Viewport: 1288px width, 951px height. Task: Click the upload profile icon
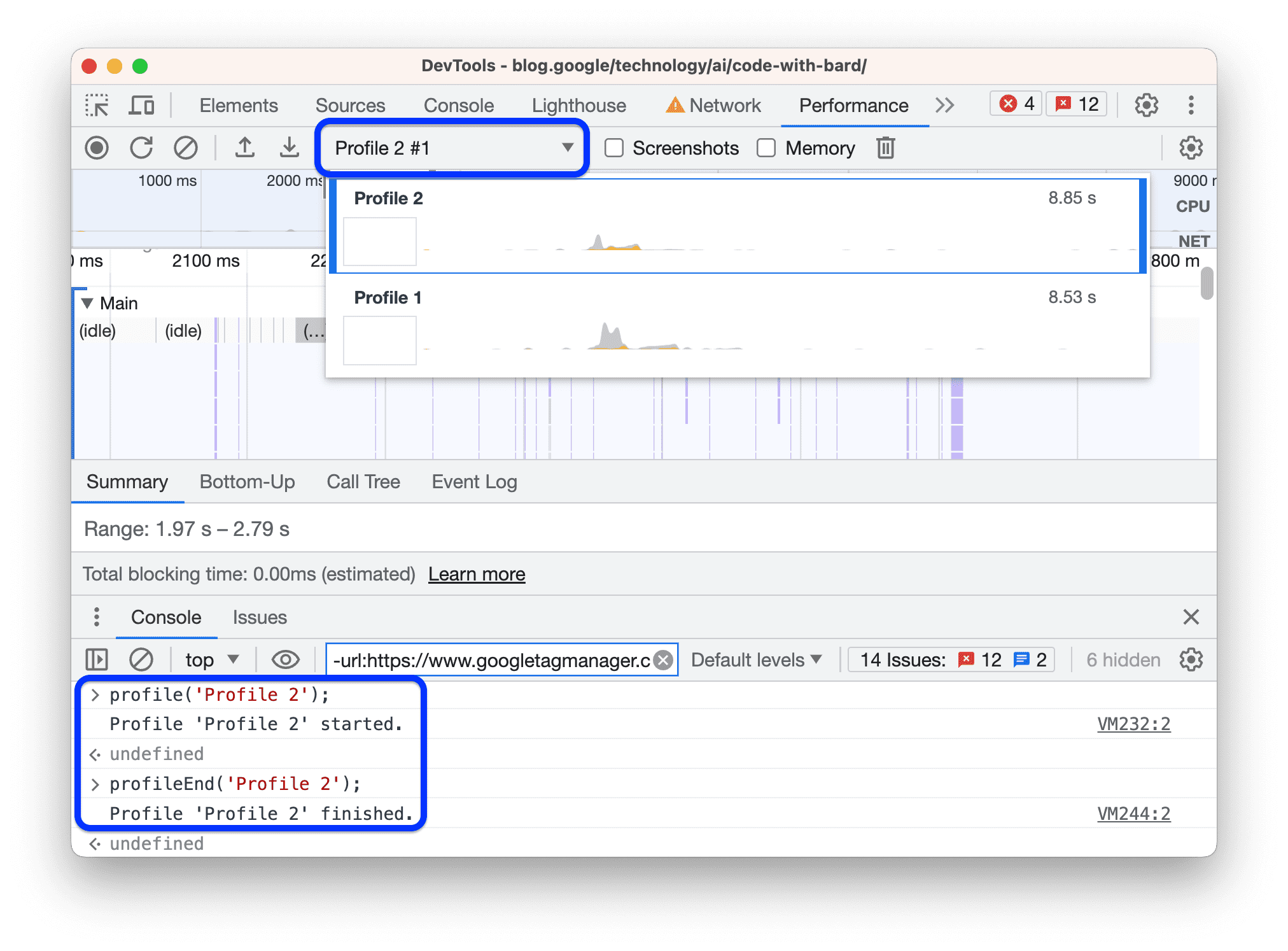point(261,148)
